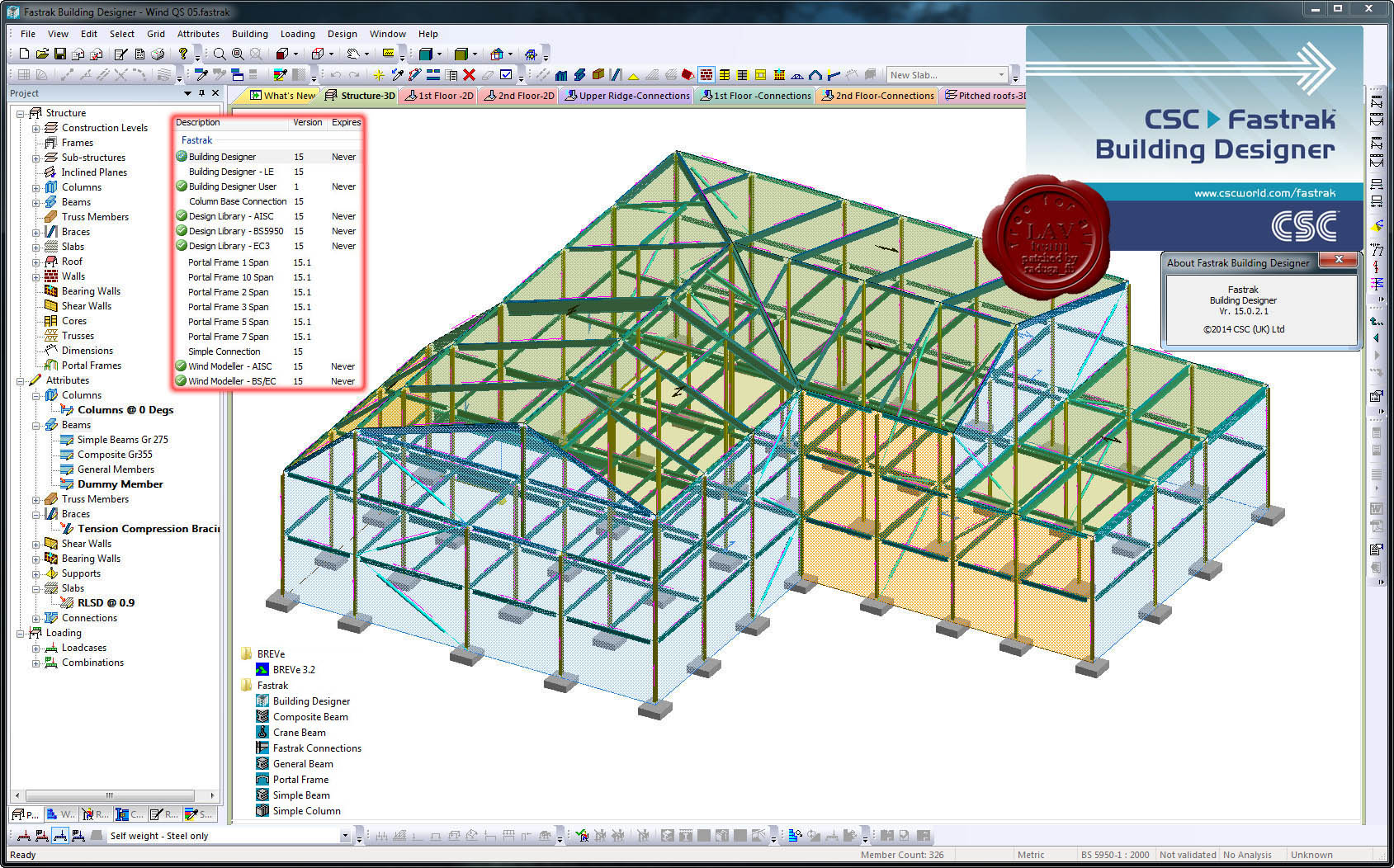
Task: Select the steel beam tool icon
Action: click(579, 75)
